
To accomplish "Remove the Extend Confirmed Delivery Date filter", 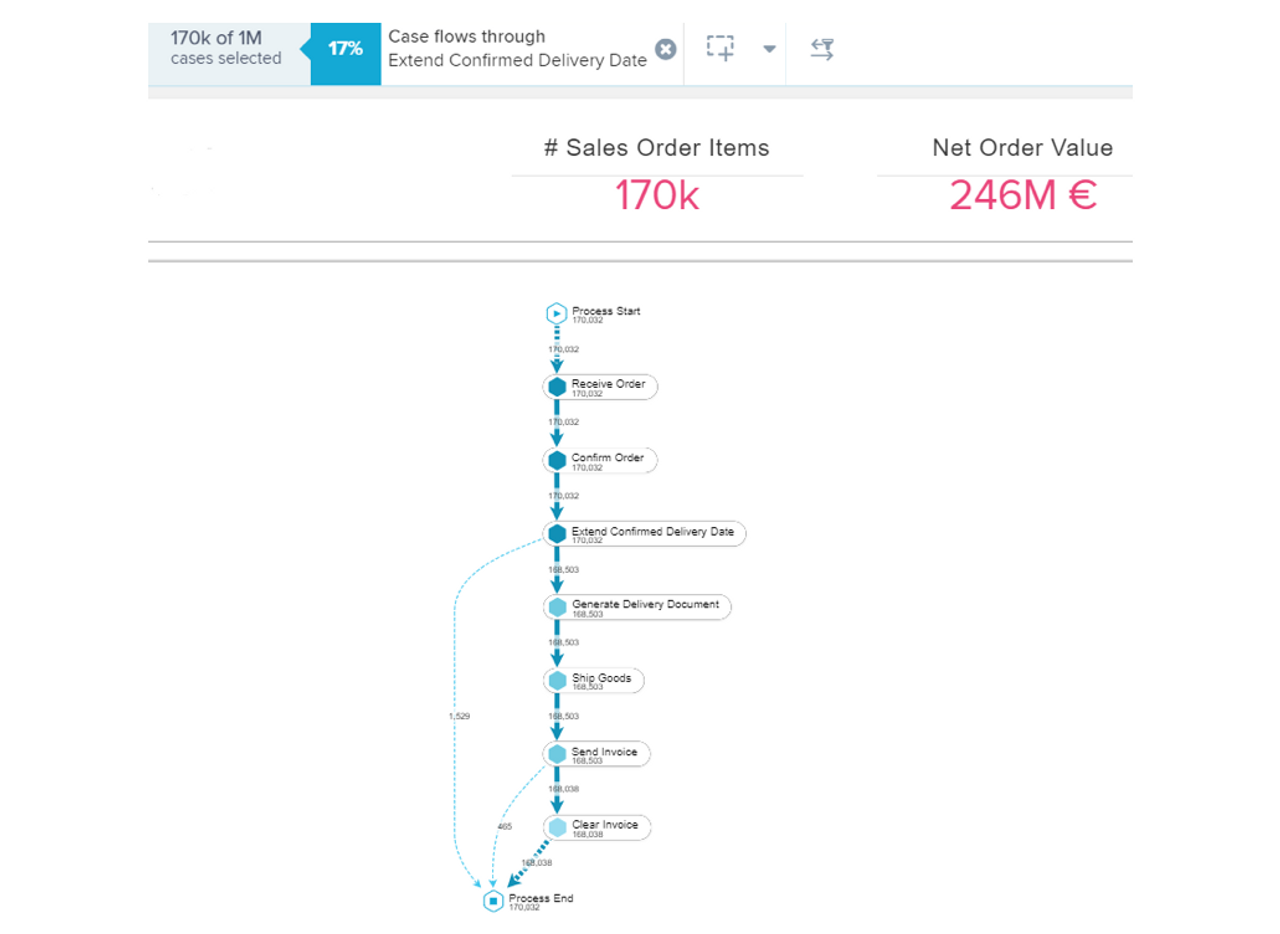I will [x=665, y=49].
